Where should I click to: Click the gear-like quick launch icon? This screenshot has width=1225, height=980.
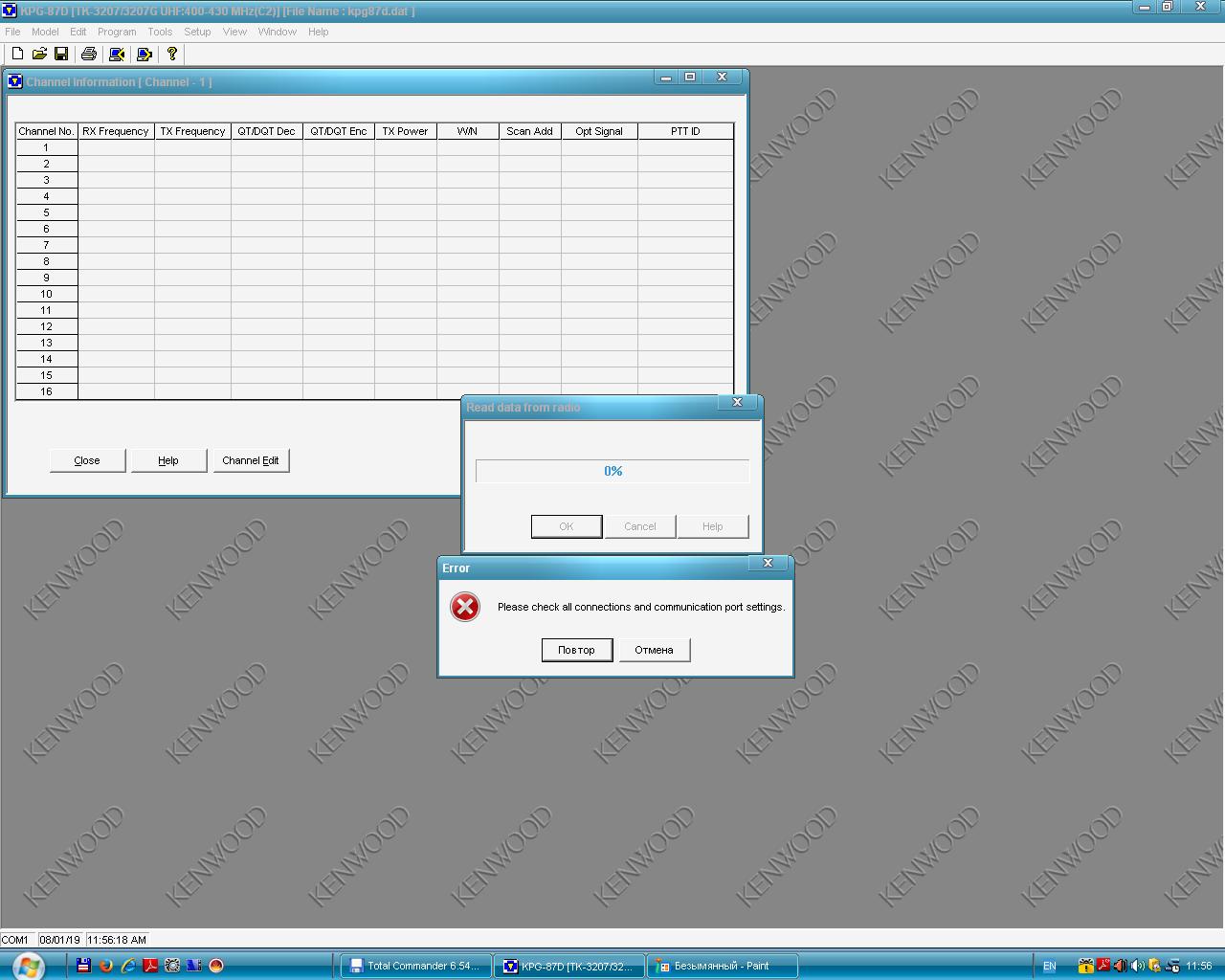172,966
